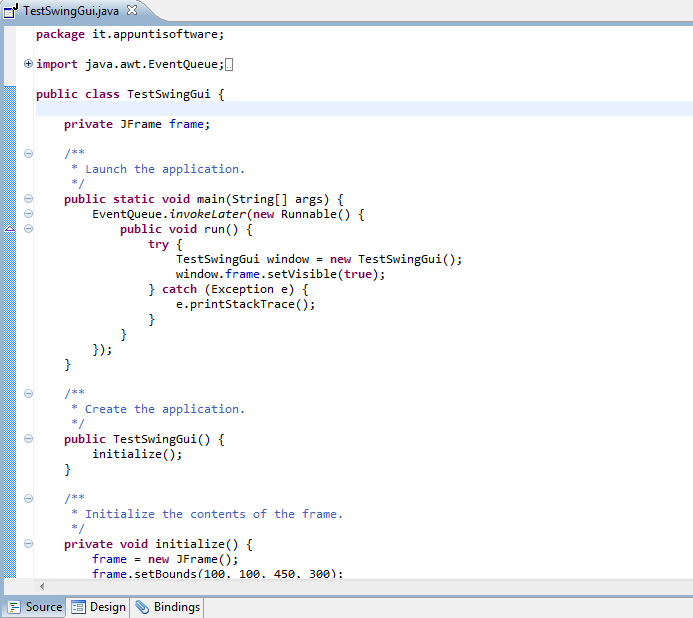Click the Java file icon on the editor tab
The image size is (693, 618).
11,11
